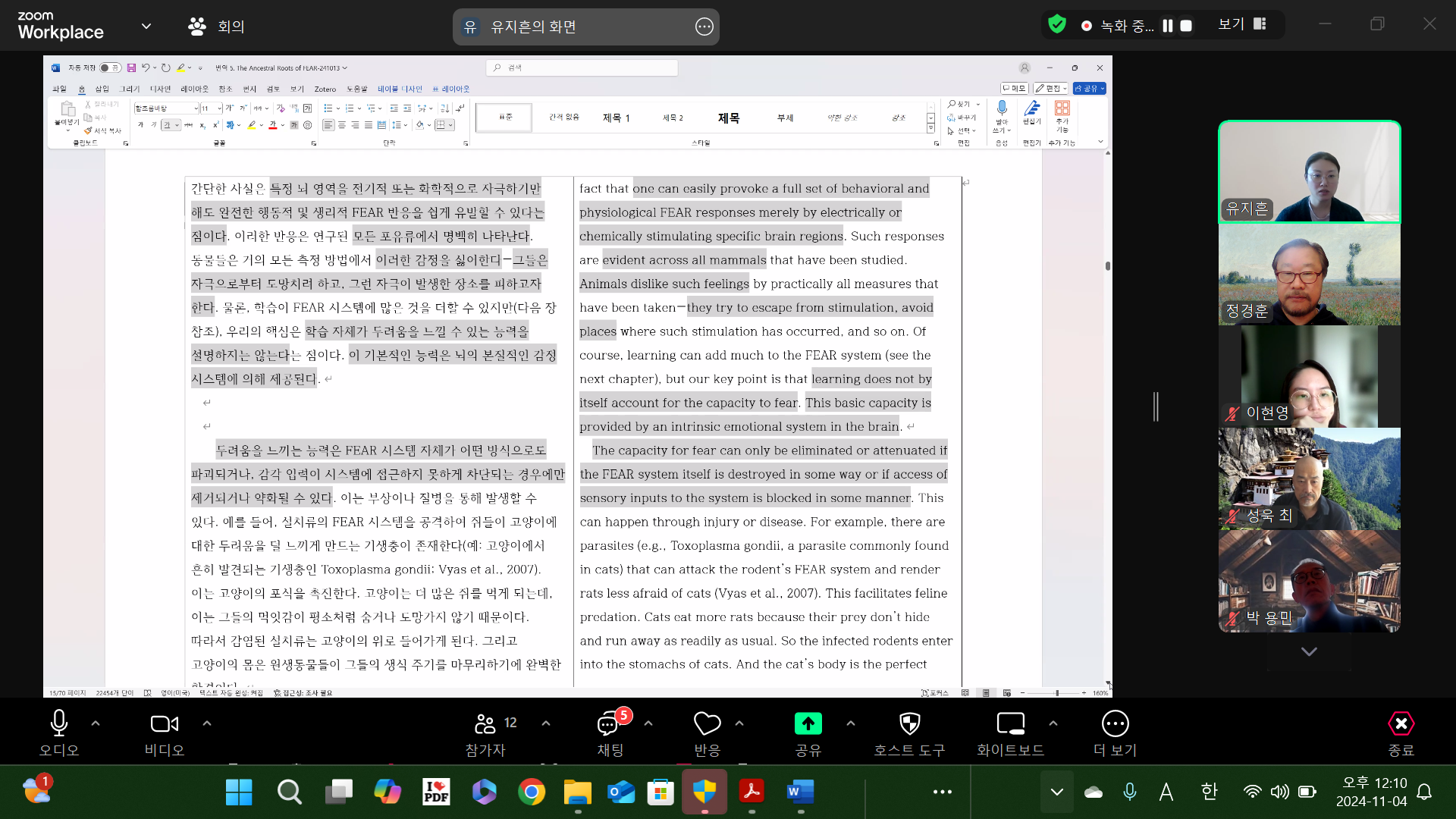Click the Zoom 비디오 camera icon
This screenshot has width=1456, height=819.
pos(165,723)
